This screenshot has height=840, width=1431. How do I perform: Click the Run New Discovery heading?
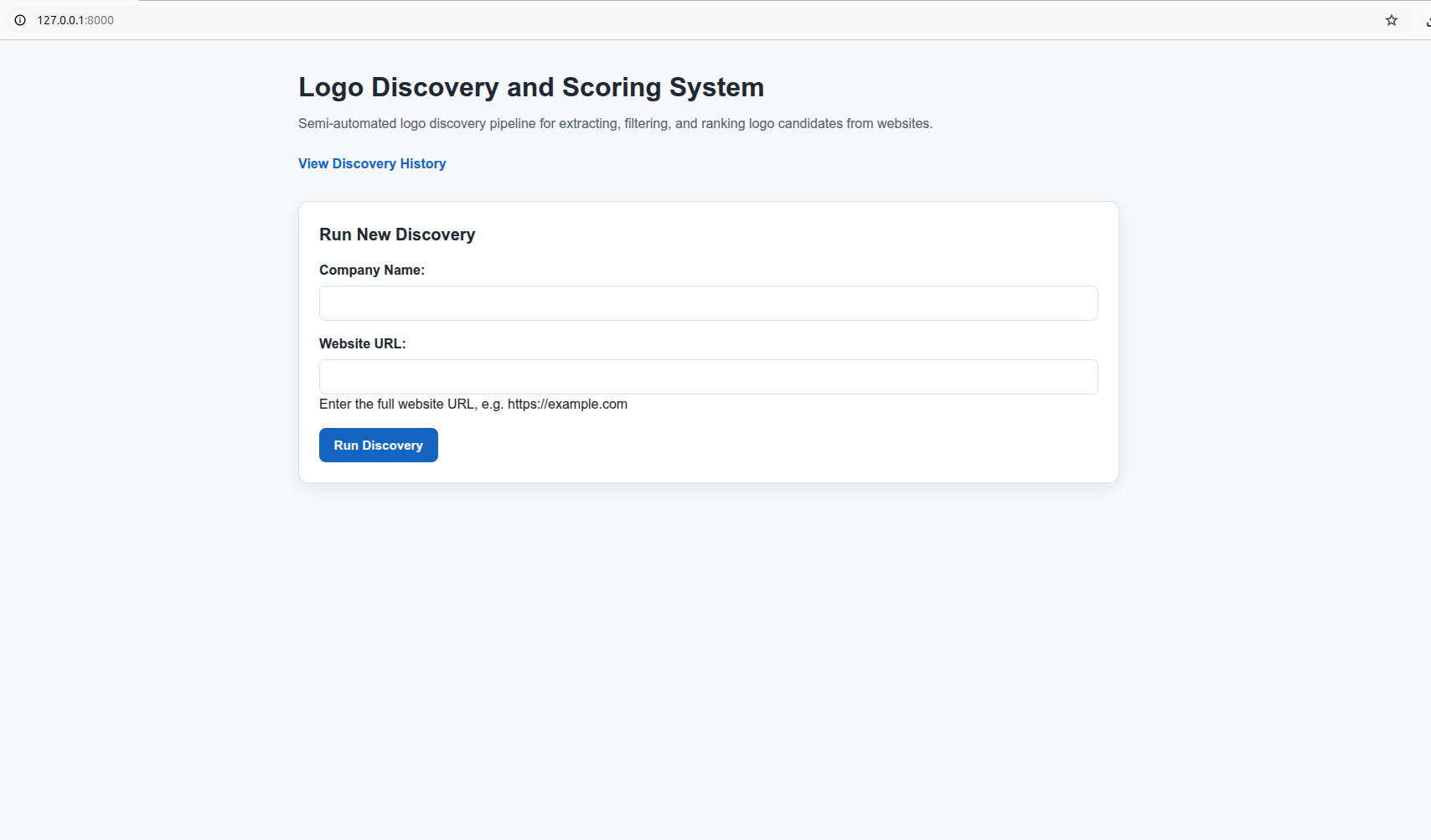(397, 234)
